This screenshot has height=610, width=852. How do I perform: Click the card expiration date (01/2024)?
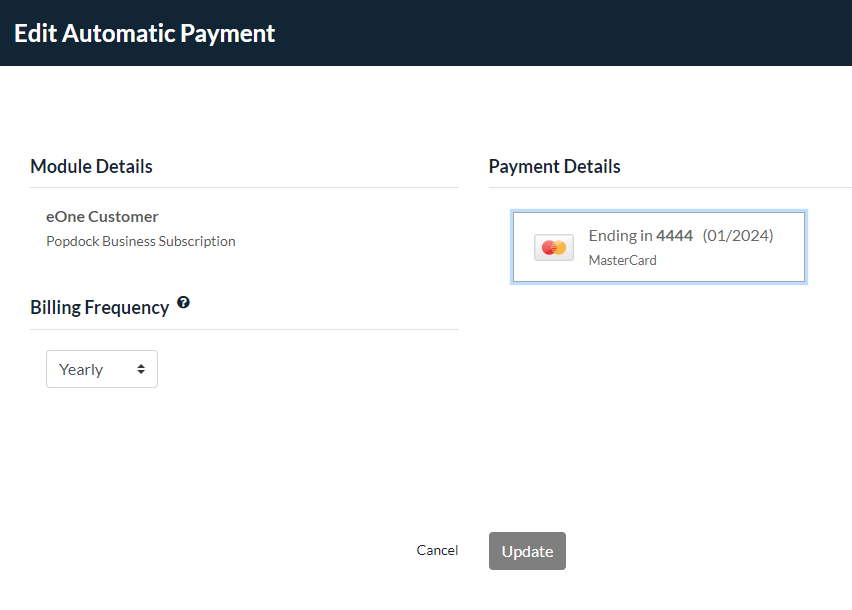click(x=738, y=236)
